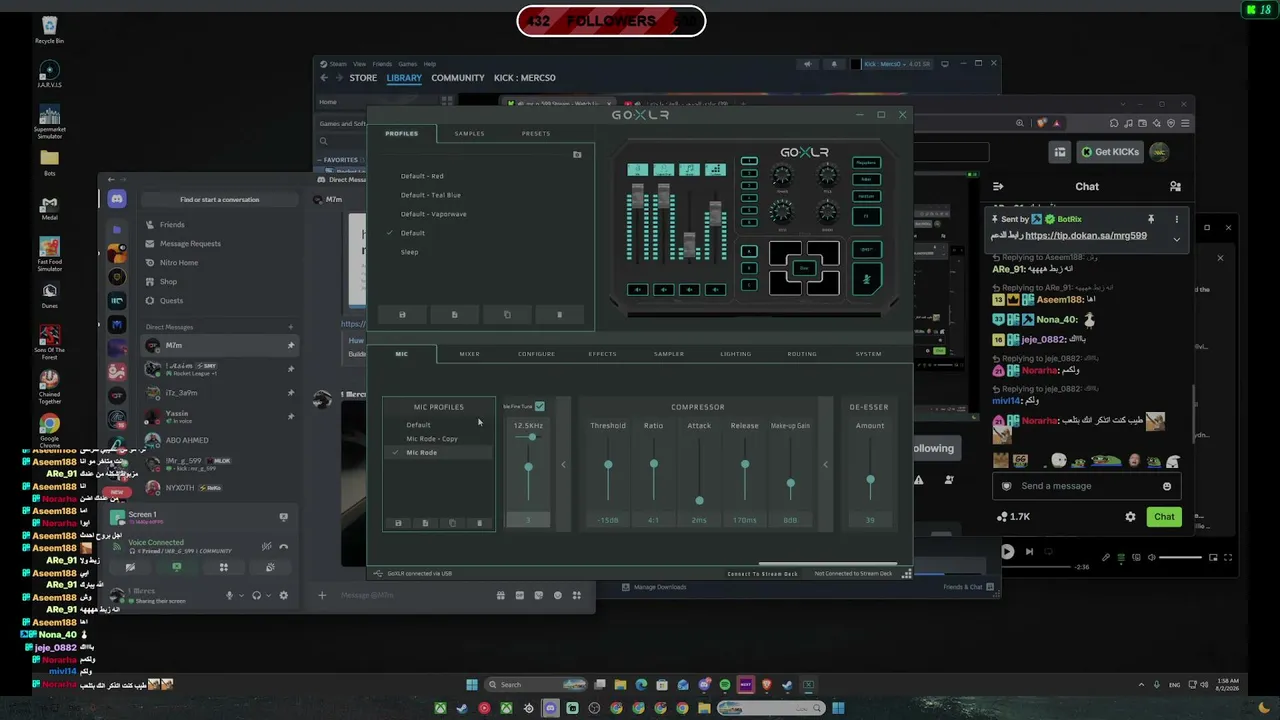Open Discord microphone input options chevron
The height and width of the screenshot is (720, 1280).
coord(240,596)
